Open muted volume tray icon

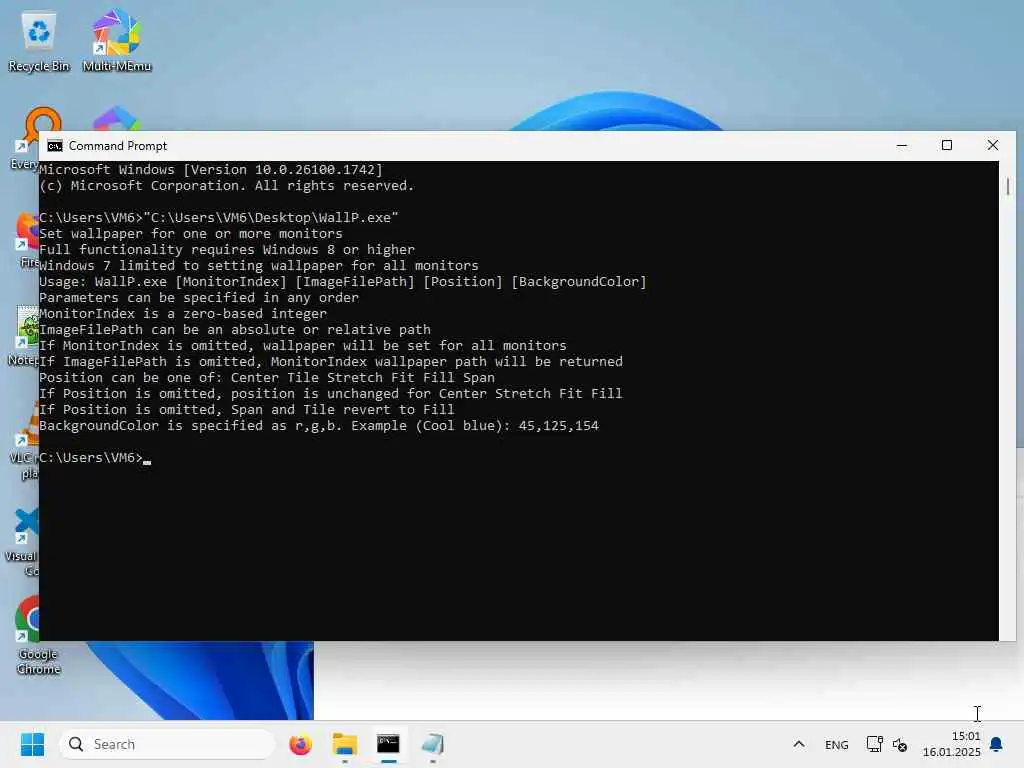pos(900,744)
